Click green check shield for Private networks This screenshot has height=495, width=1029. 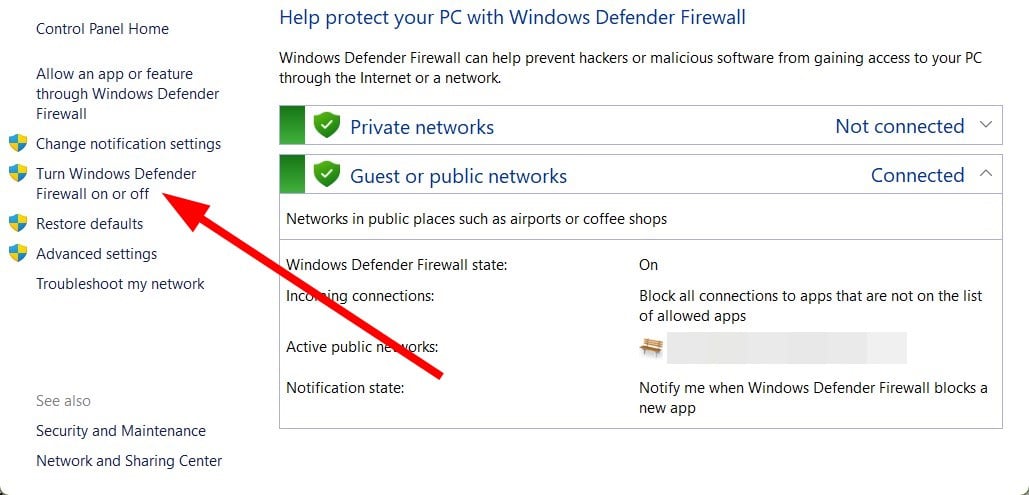(327, 126)
